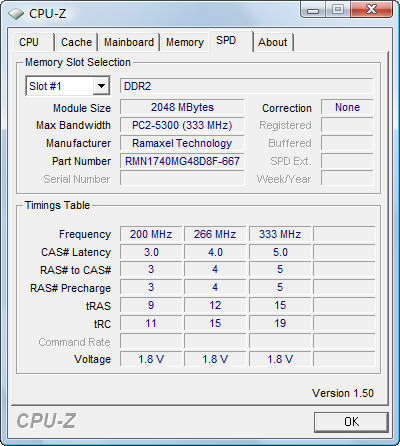The width and height of the screenshot is (400, 446).
Task: Click the 200 MHz frequency cell
Action: (x=151, y=234)
